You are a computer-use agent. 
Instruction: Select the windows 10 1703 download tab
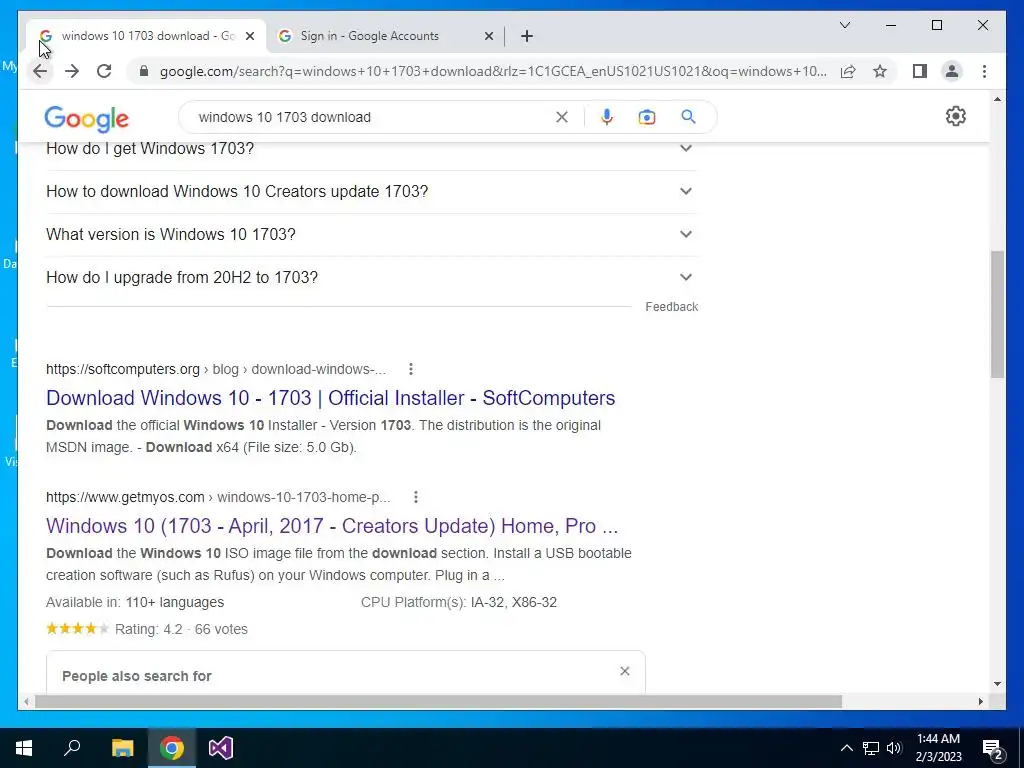point(145,36)
